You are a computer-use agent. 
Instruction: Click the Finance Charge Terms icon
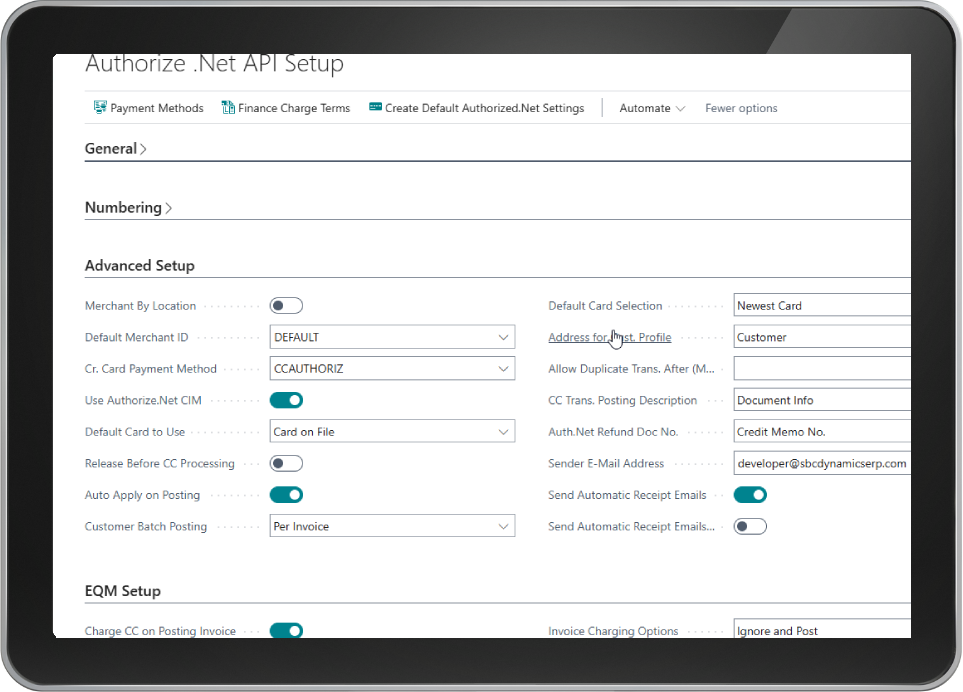click(x=228, y=107)
